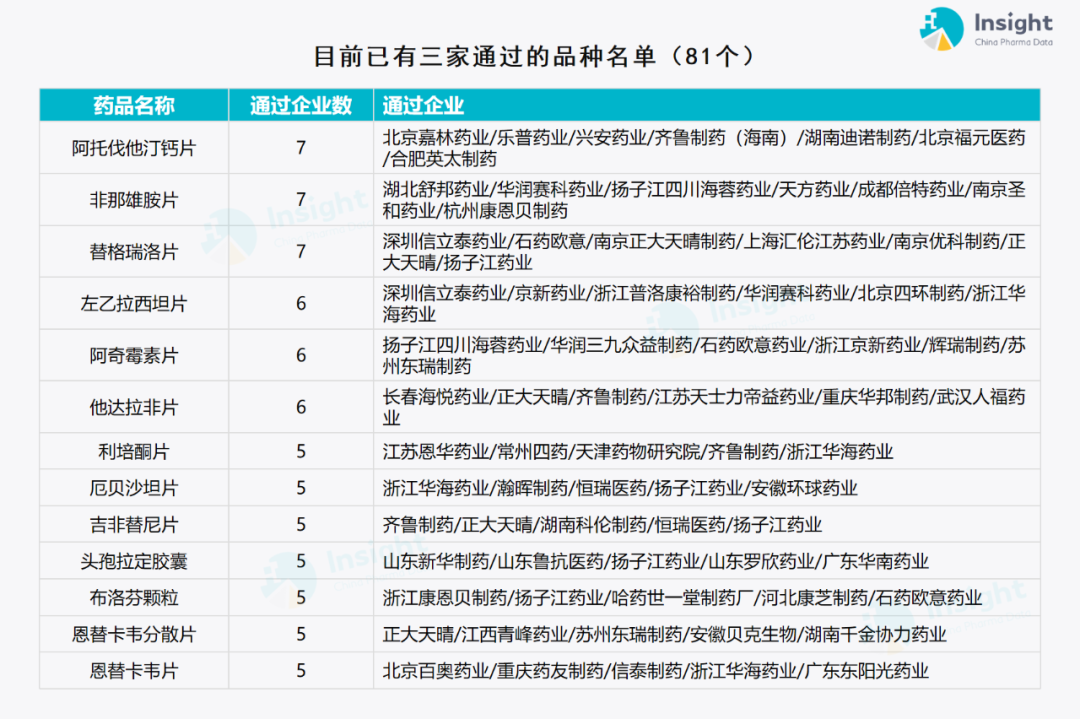Viewport: 1080px width, 719px height.
Task: Click companies list starting 湖北舒邦药业
Action: [x=704, y=200]
